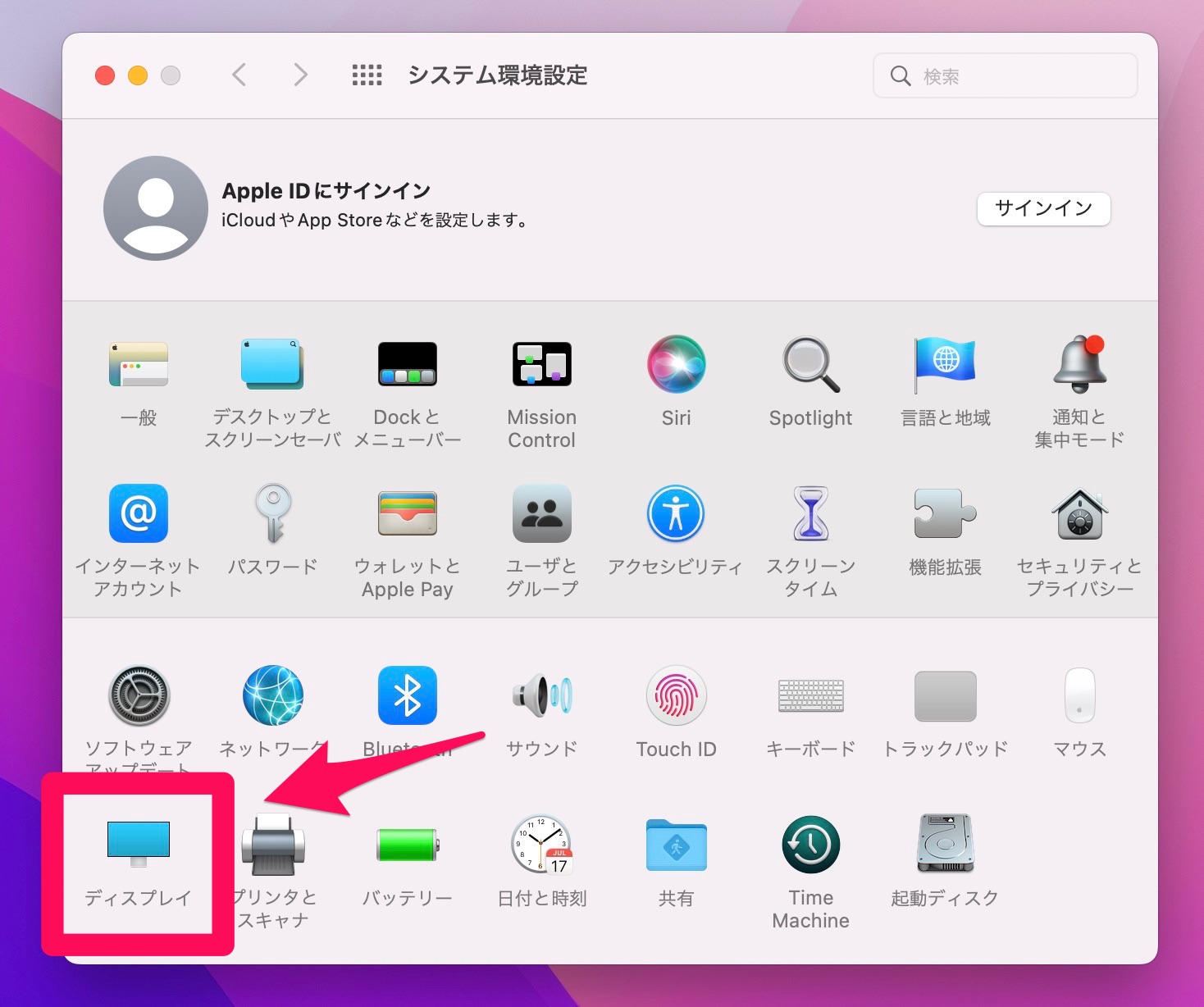
Task: Open Siri preferences
Action: [x=676, y=364]
